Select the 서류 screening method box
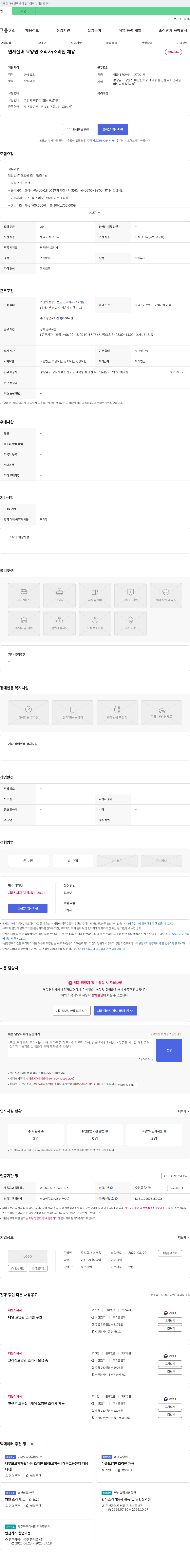The height and width of the screenshot is (1568, 190). point(29,861)
